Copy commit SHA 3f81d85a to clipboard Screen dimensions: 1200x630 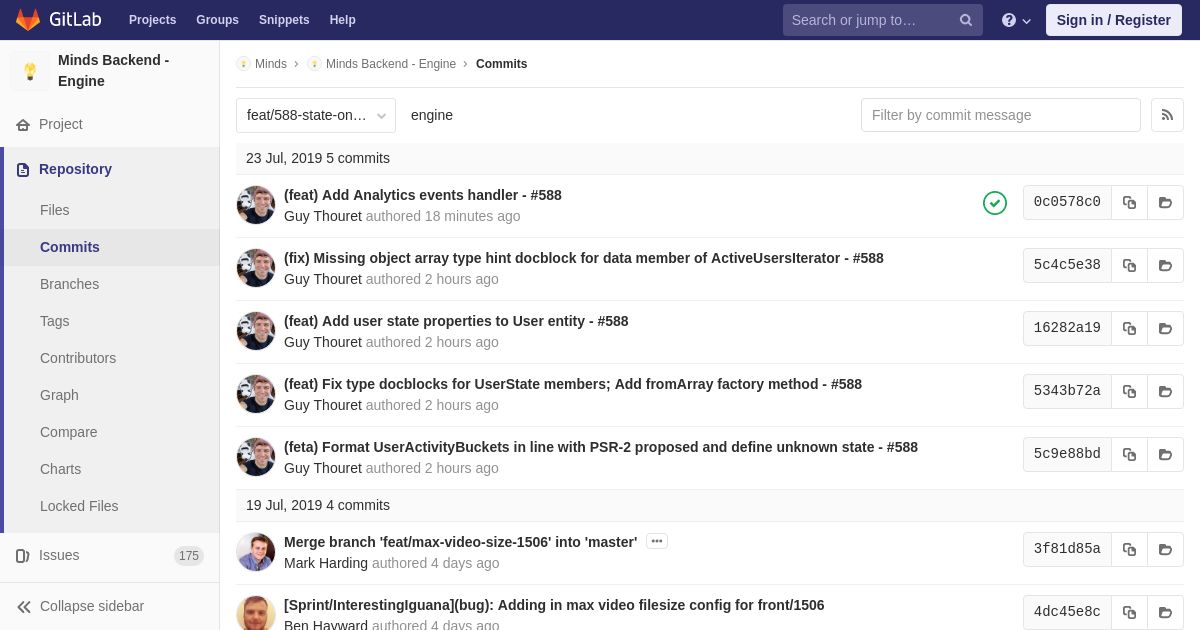coord(1129,549)
